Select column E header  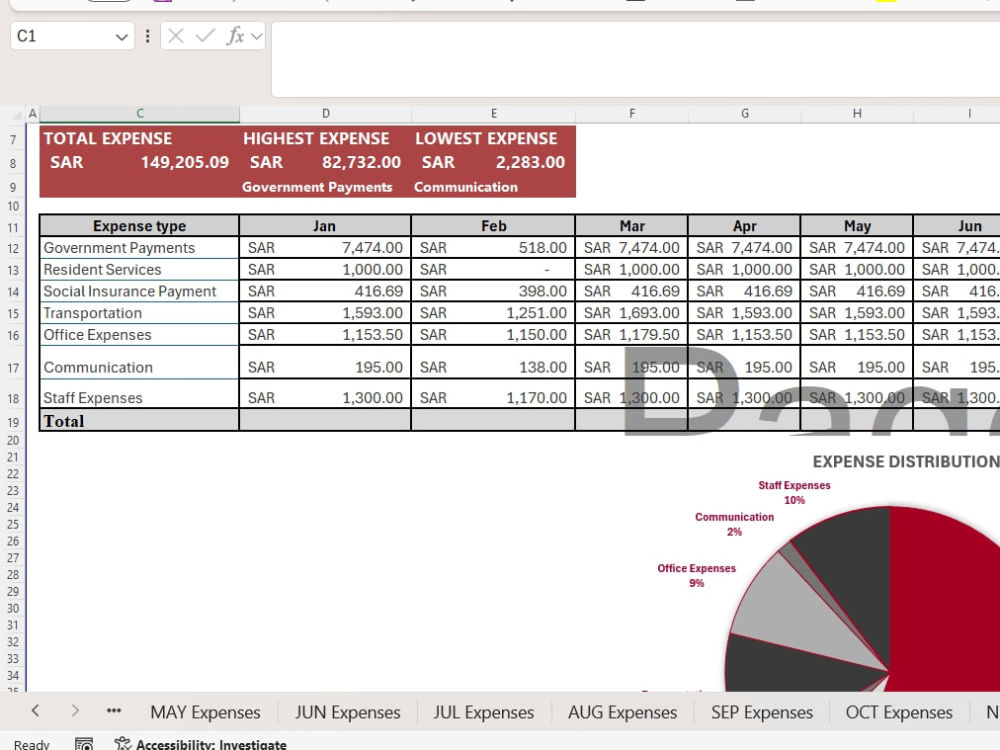click(x=494, y=114)
